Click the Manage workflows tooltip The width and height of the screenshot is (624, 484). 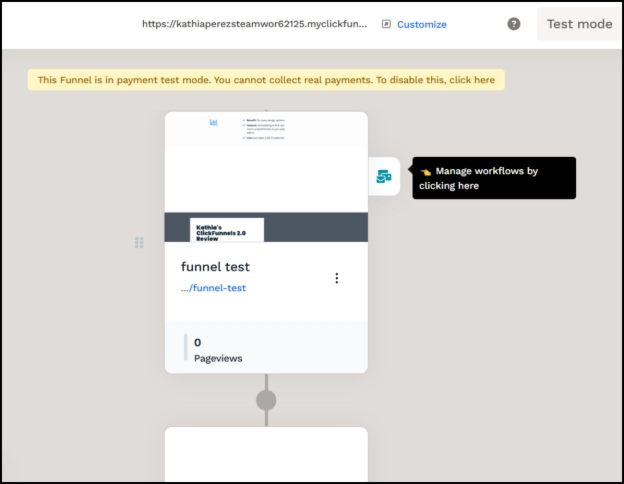pos(494,178)
